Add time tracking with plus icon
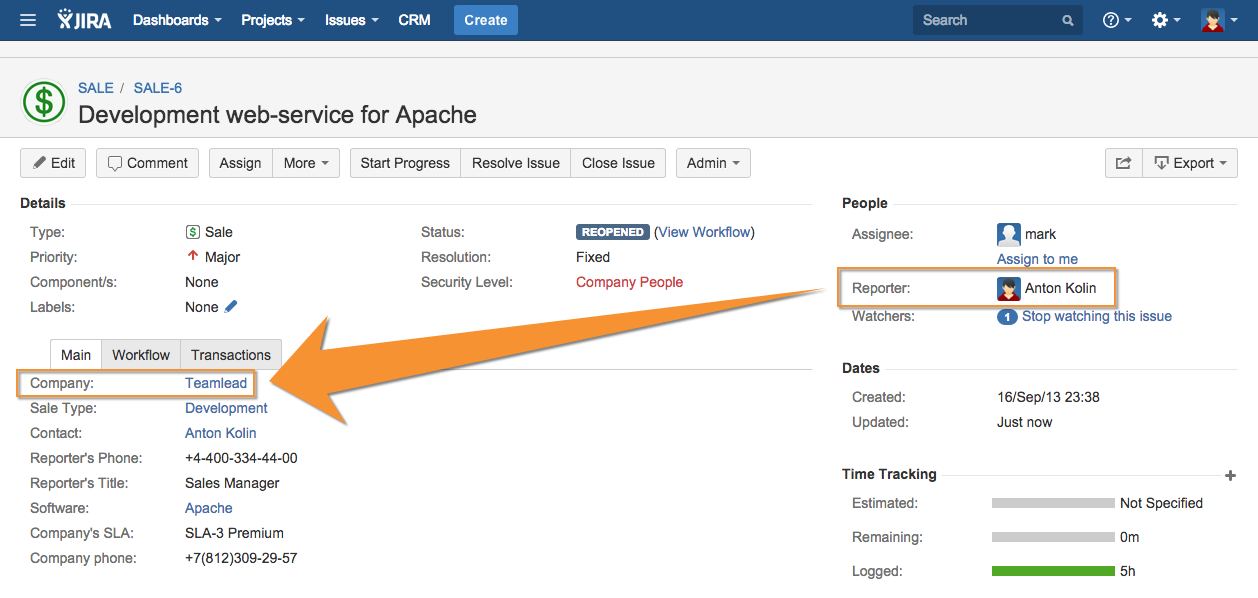The image size is (1258, 598). click(1230, 476)
